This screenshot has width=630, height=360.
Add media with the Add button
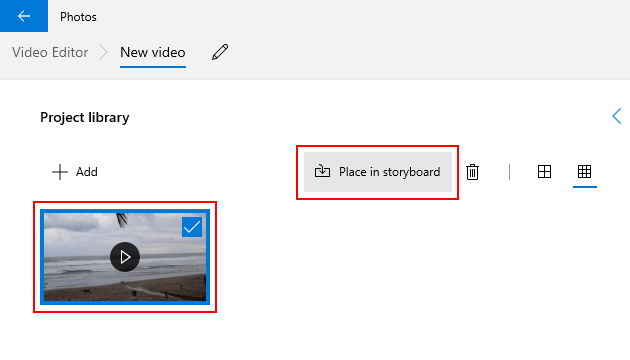point(75,172)
